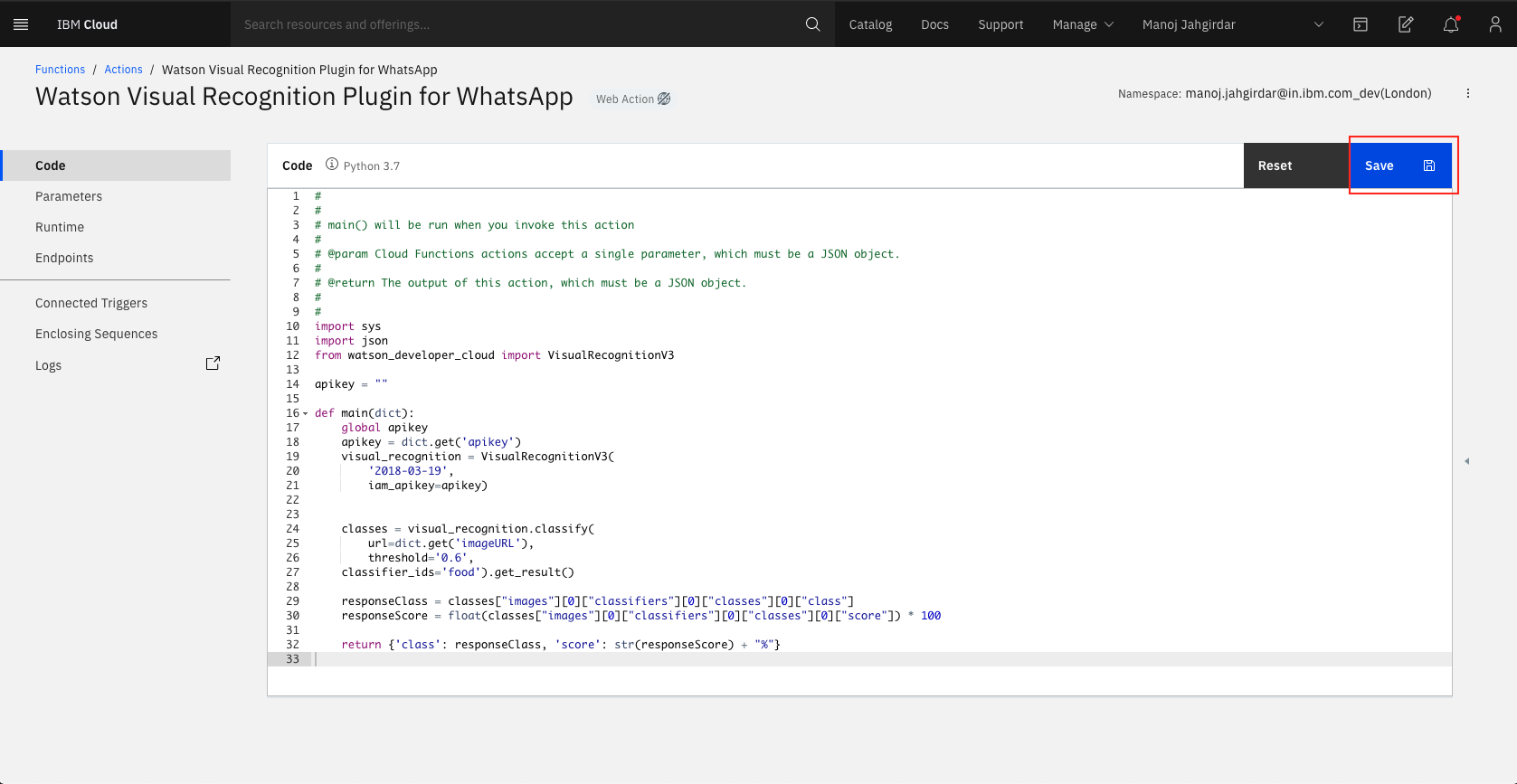Viewport: 1517px width, 784px height.
Task: Click the '2018-03-19' version string
Action: [x=408, y=471]
